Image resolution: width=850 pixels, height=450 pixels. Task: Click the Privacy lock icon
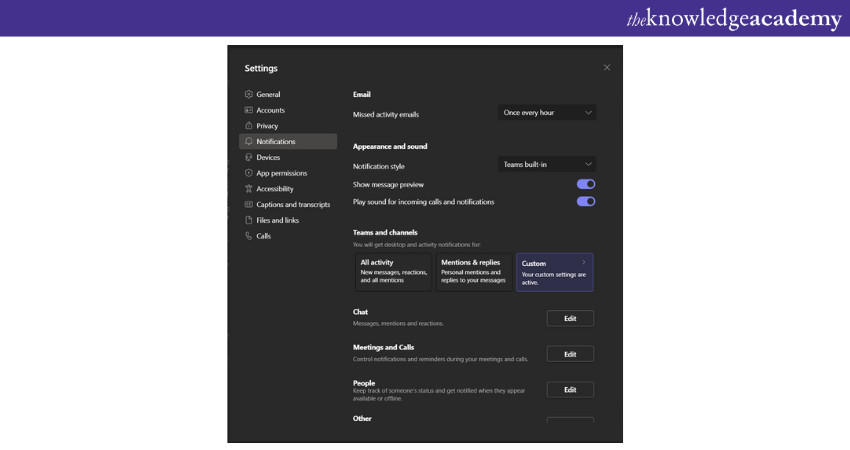(x=249, y=126)
